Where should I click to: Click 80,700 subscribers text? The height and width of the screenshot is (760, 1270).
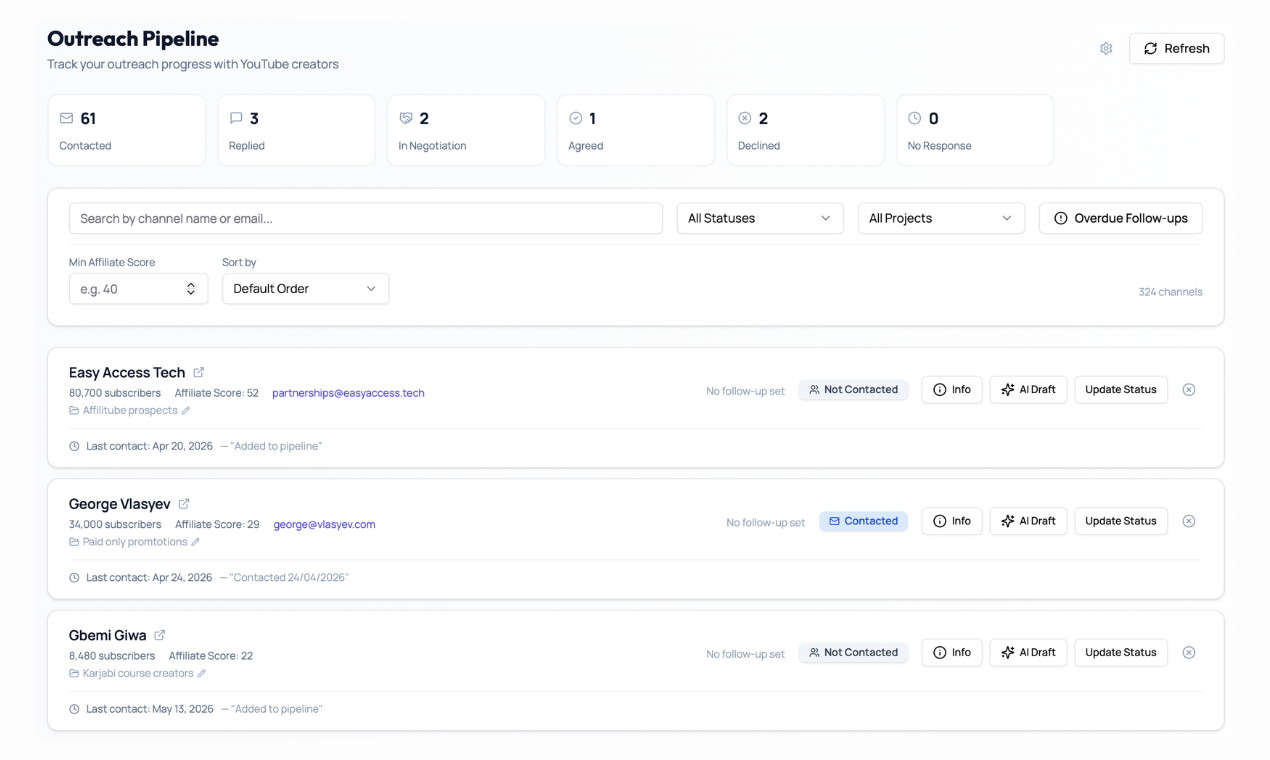[115, 393]
